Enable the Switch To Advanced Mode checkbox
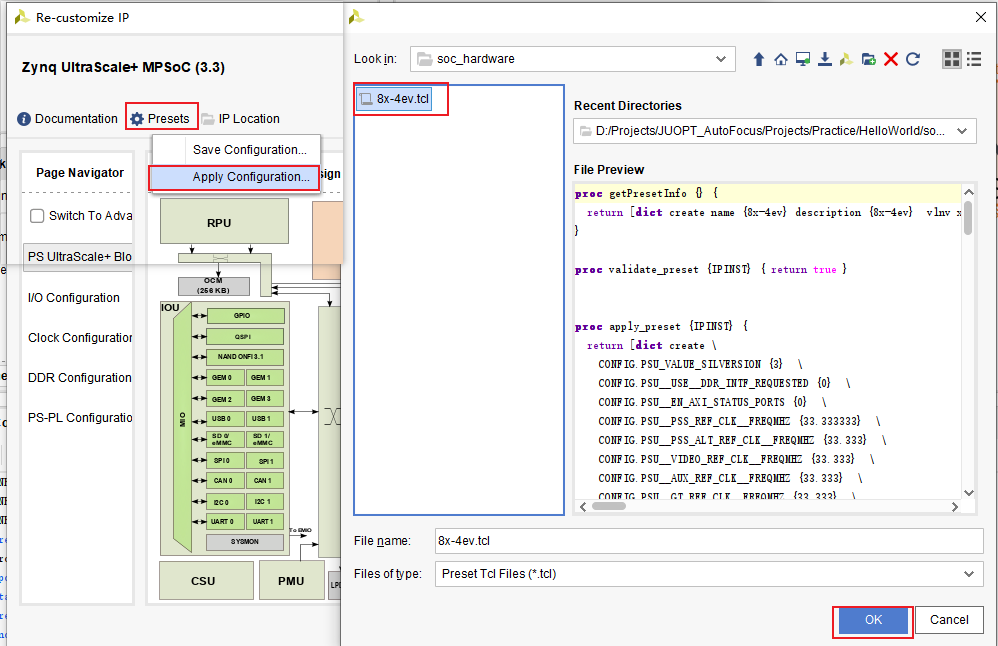Screen dimensions: 998x646 pyautogui.click(x=37, y=216)
